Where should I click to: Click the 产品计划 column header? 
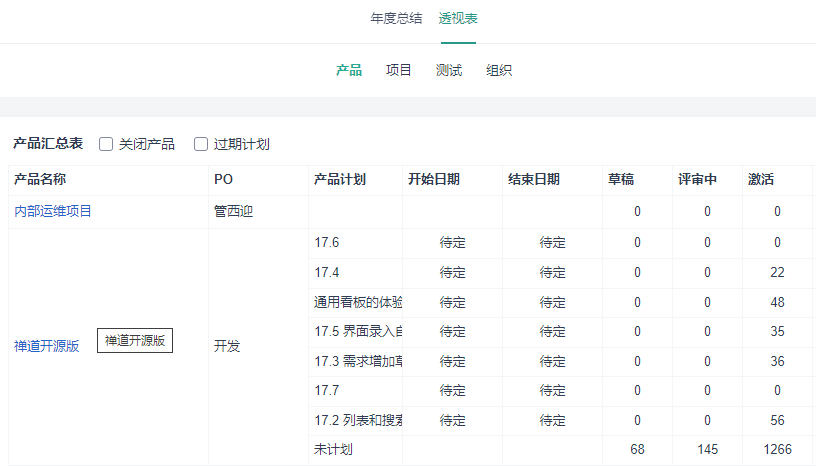(x=340, y=180)
